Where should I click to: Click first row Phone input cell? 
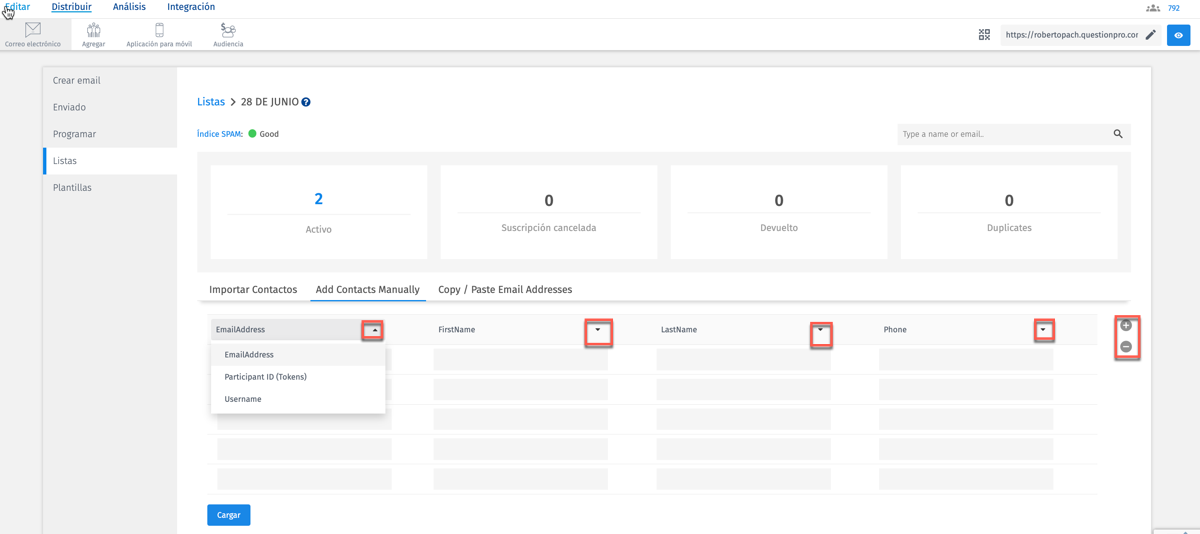pos(966,360)
